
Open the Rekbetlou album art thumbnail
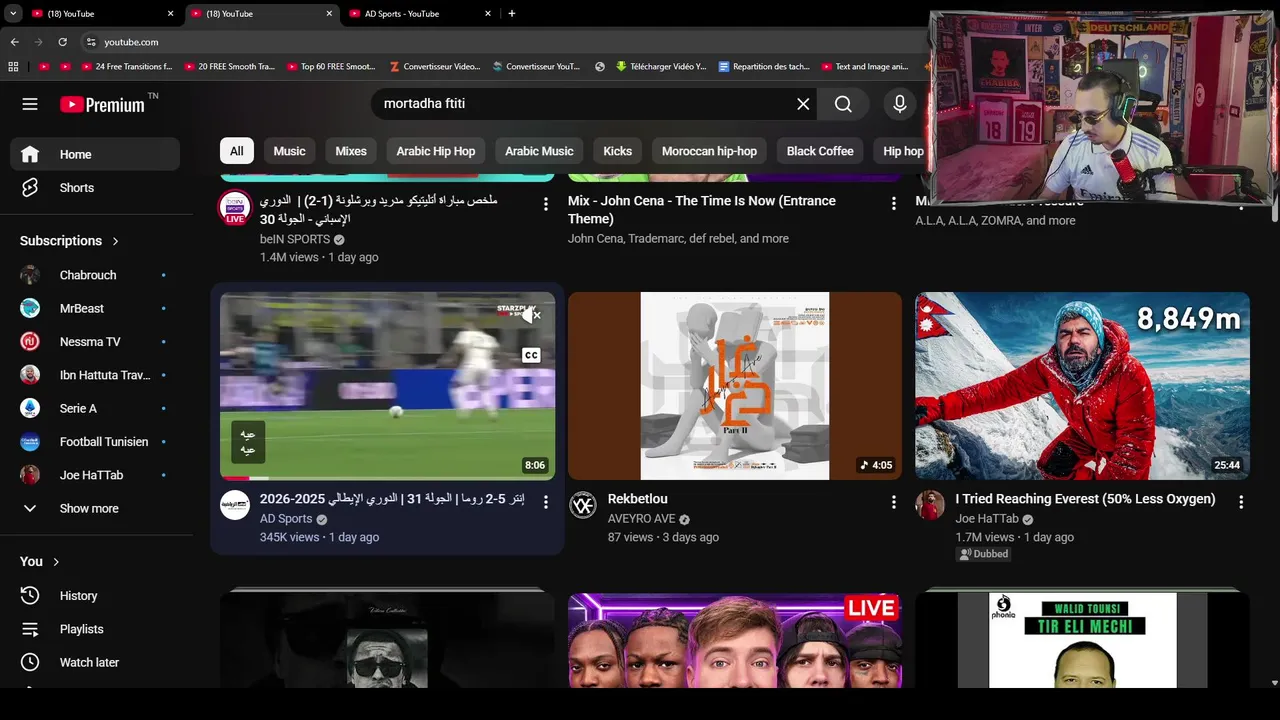pyautogui.click(x=735, y=386)
